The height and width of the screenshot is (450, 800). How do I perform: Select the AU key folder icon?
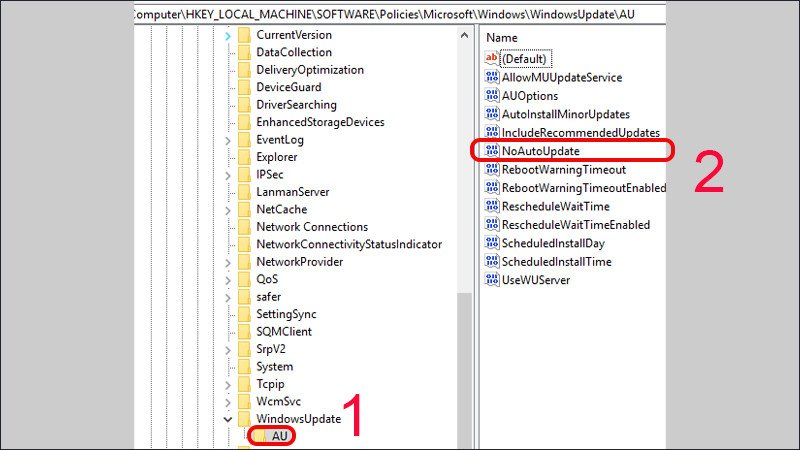pyautogui.click(x=259, y=436)
